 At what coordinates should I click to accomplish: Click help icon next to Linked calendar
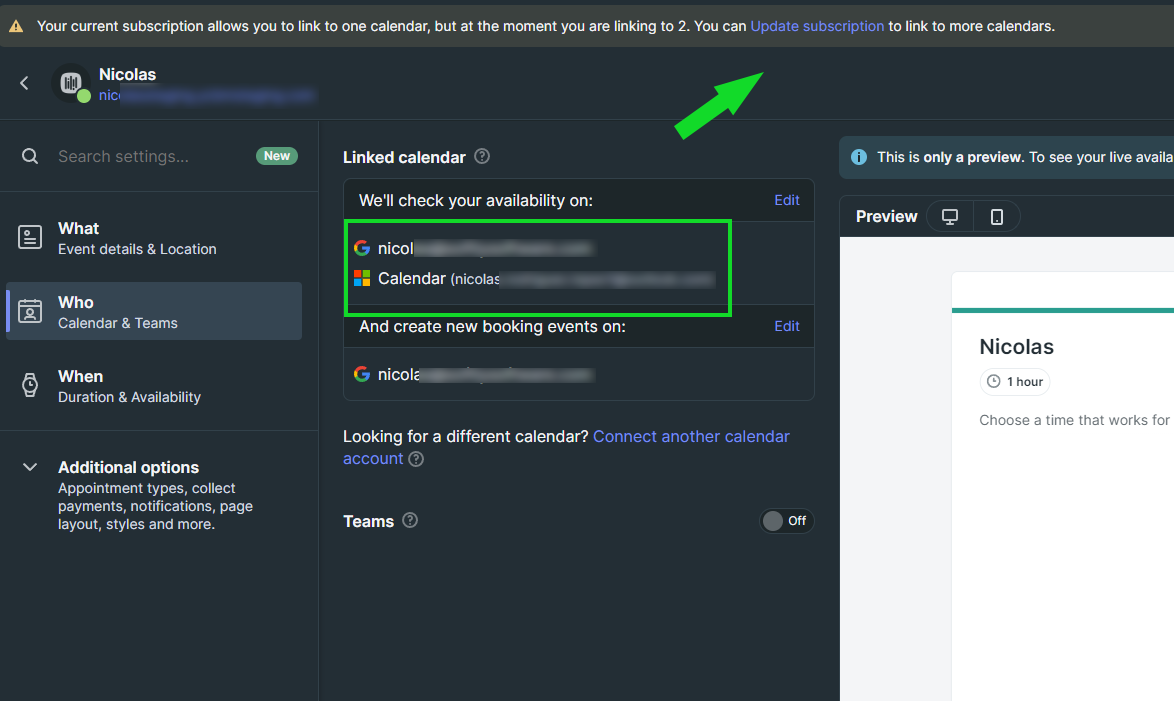point(482,156)
